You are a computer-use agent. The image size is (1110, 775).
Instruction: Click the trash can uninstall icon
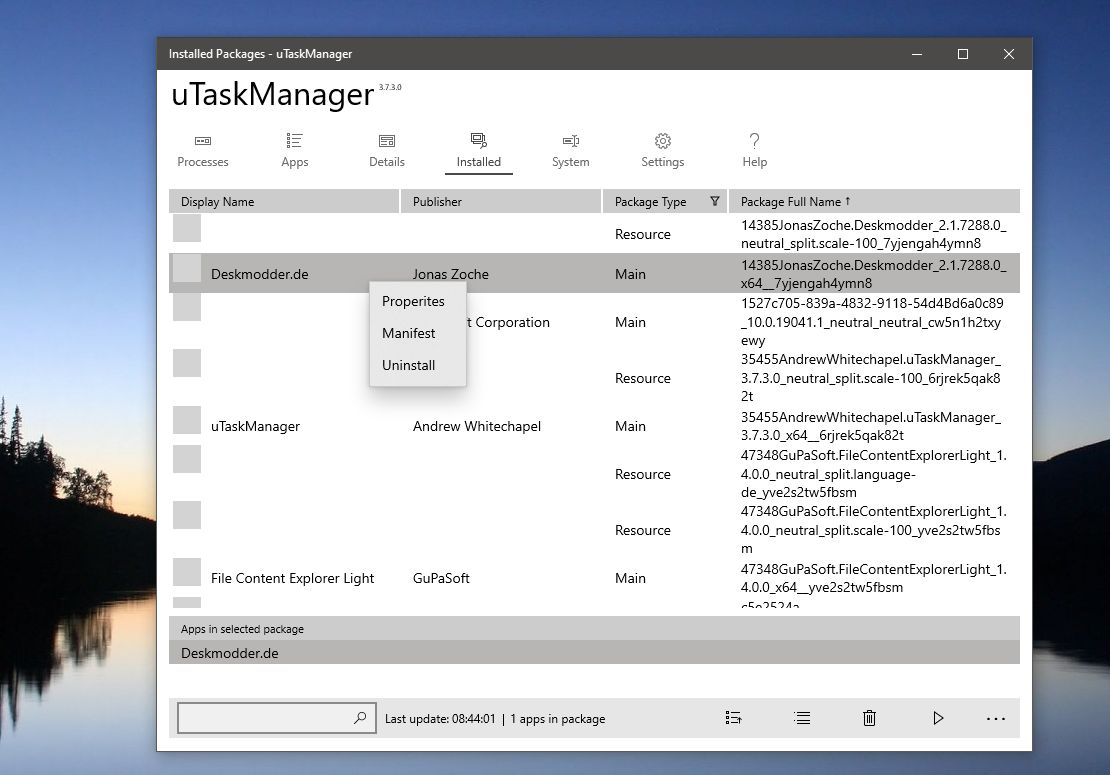(869, 718)
